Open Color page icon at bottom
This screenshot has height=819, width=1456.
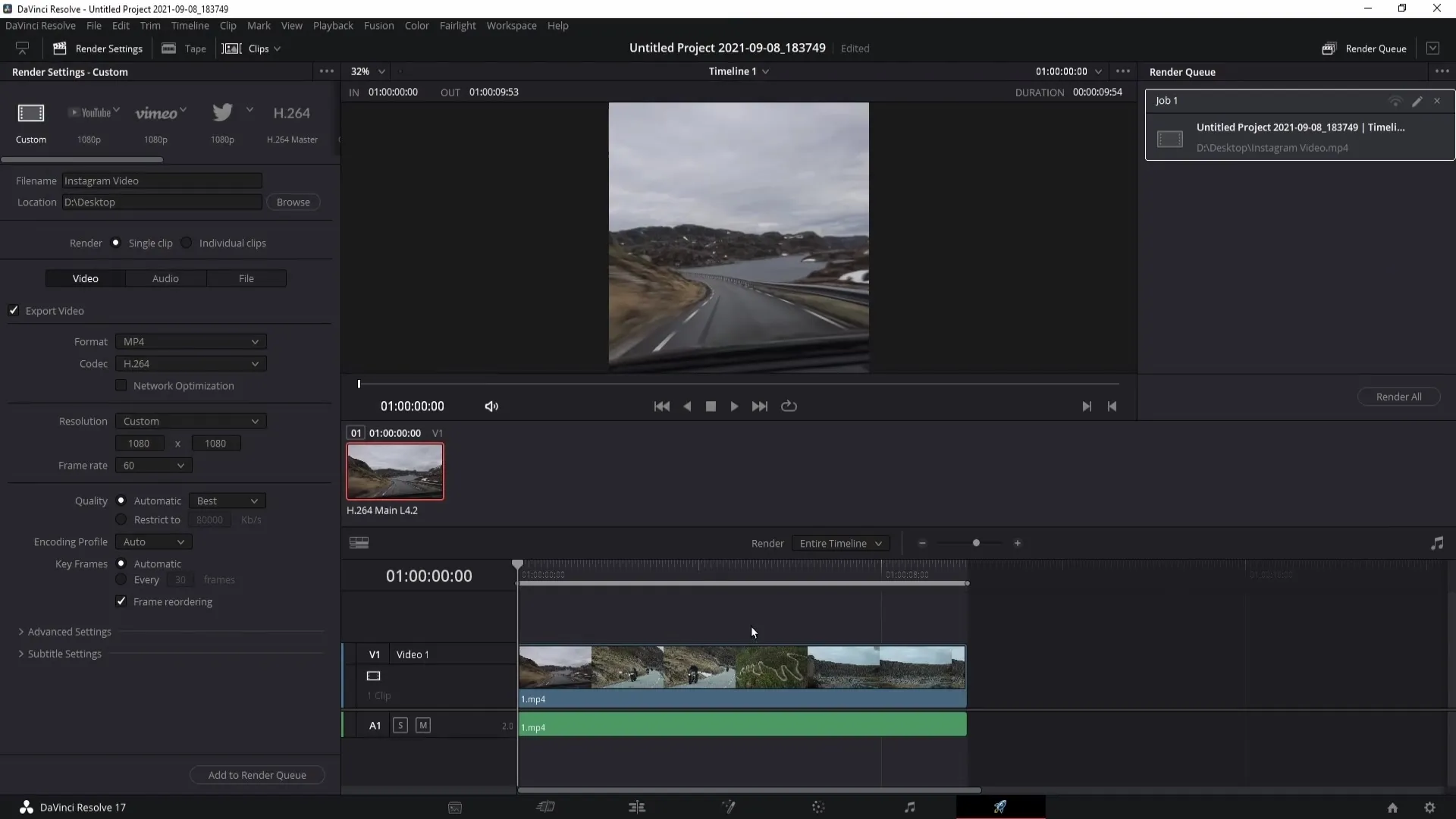click(818, 807)
